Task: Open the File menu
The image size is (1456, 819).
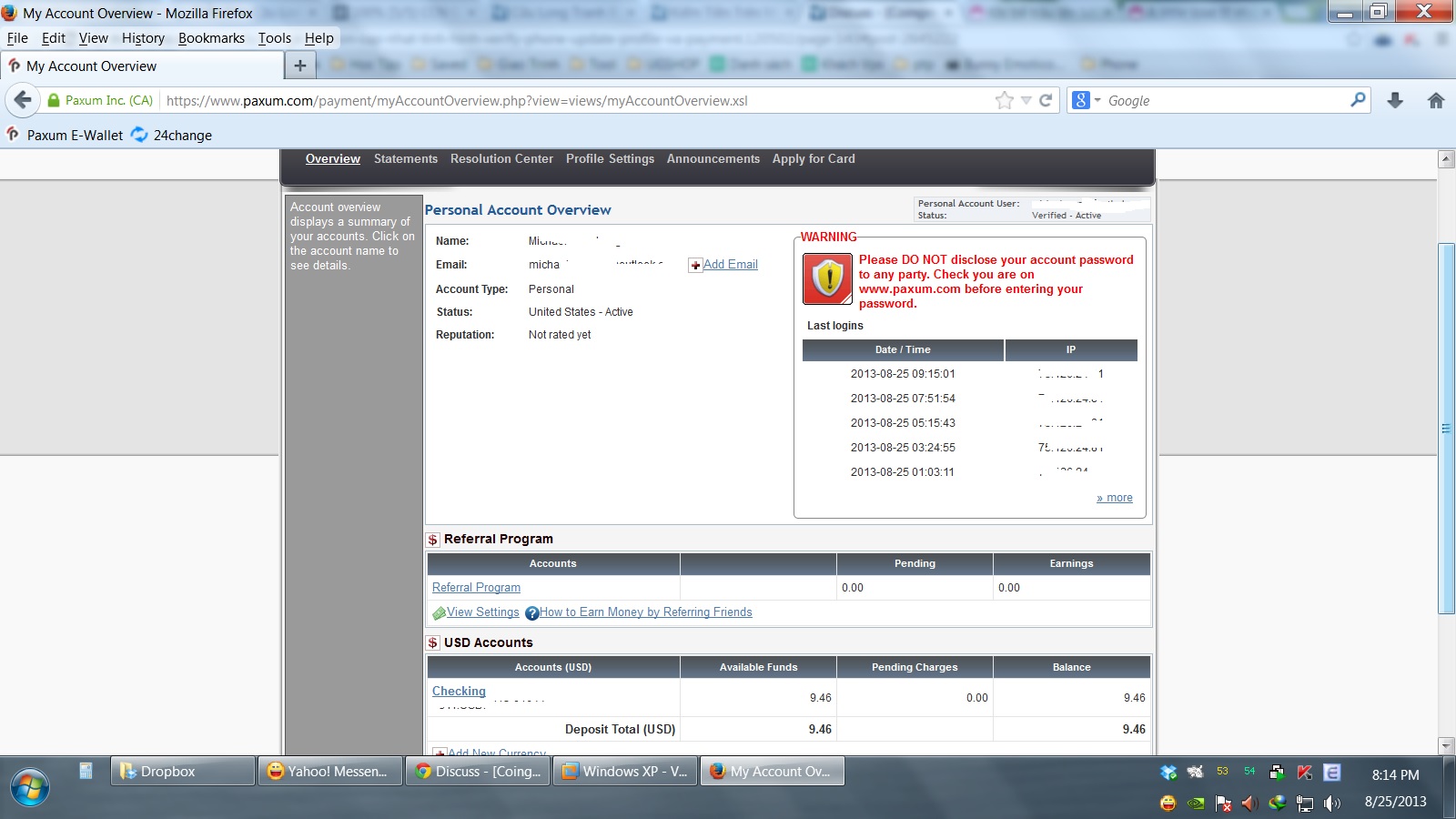Action: [x=17, y=38]
